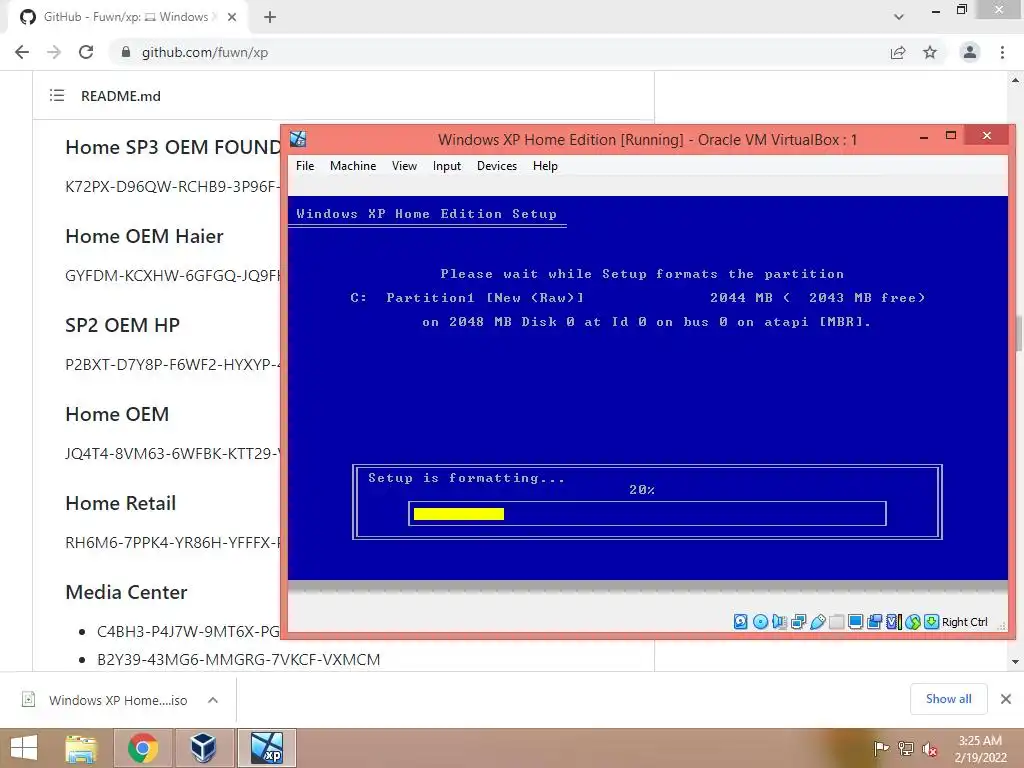Screen dimensions: 1024x768
Task: Bookmark this page with the star icon
Action: coord(930,52)
